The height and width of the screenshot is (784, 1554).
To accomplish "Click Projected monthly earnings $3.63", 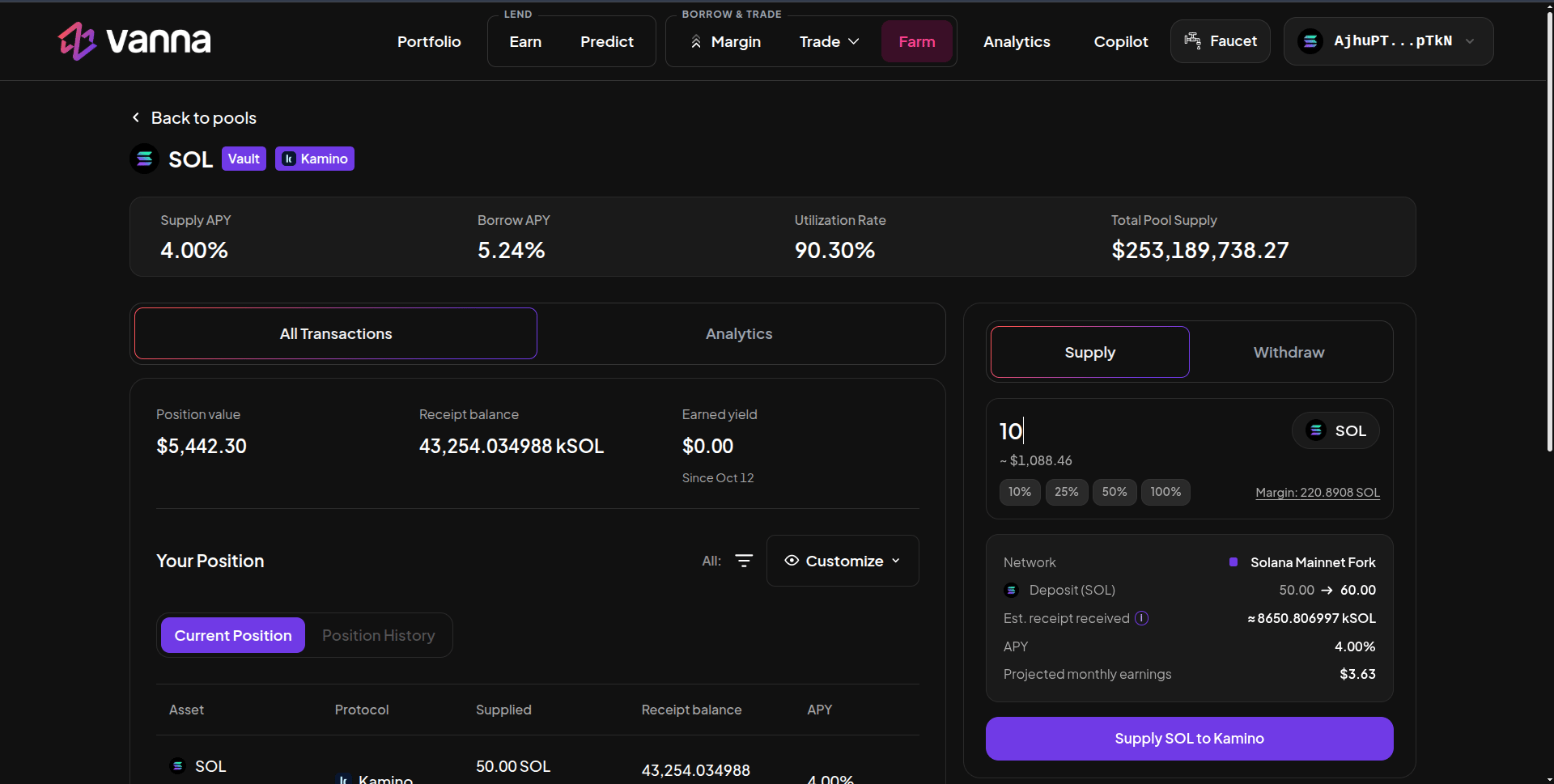I will (1358, 674).
